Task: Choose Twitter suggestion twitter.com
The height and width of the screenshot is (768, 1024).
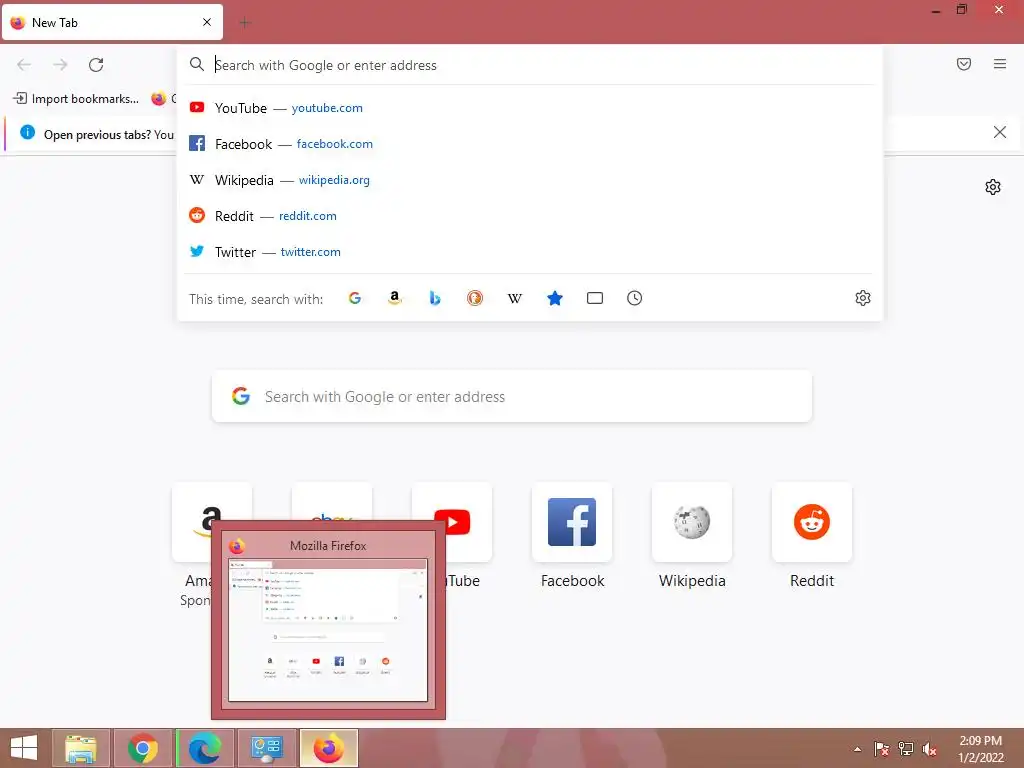Action: pyautogui.click(x=530, y=251)
